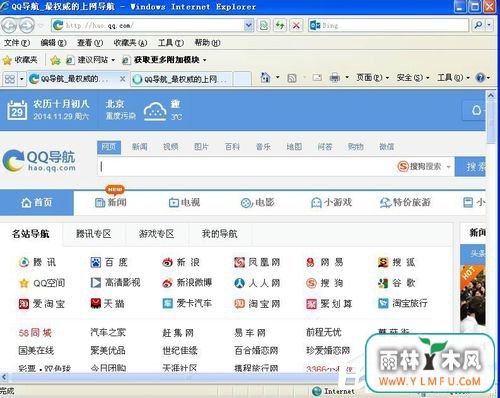Open the quick tabs grid icon

click(x=10, y=79)
